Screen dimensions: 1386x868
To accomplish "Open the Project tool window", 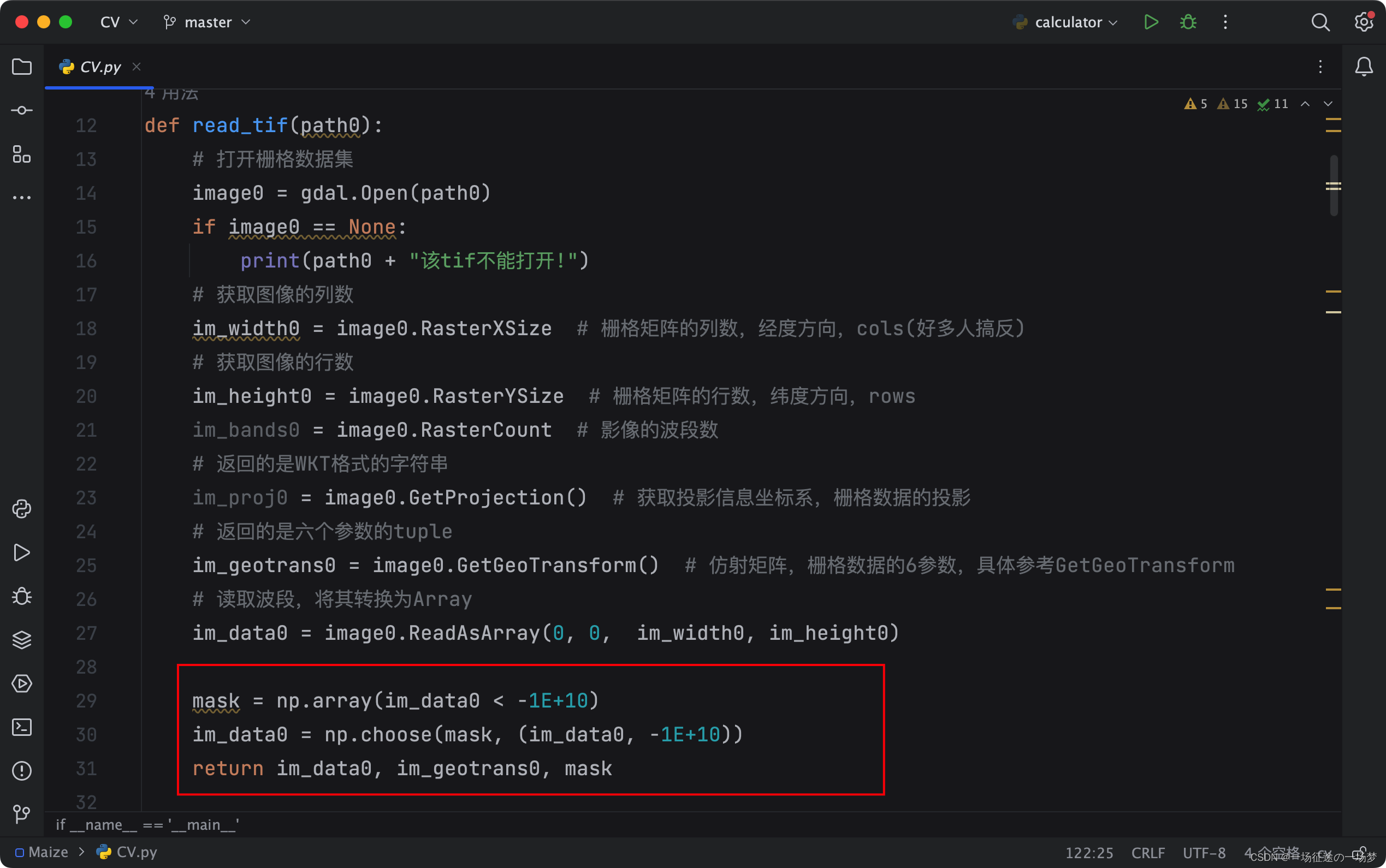I will point(22,67).
